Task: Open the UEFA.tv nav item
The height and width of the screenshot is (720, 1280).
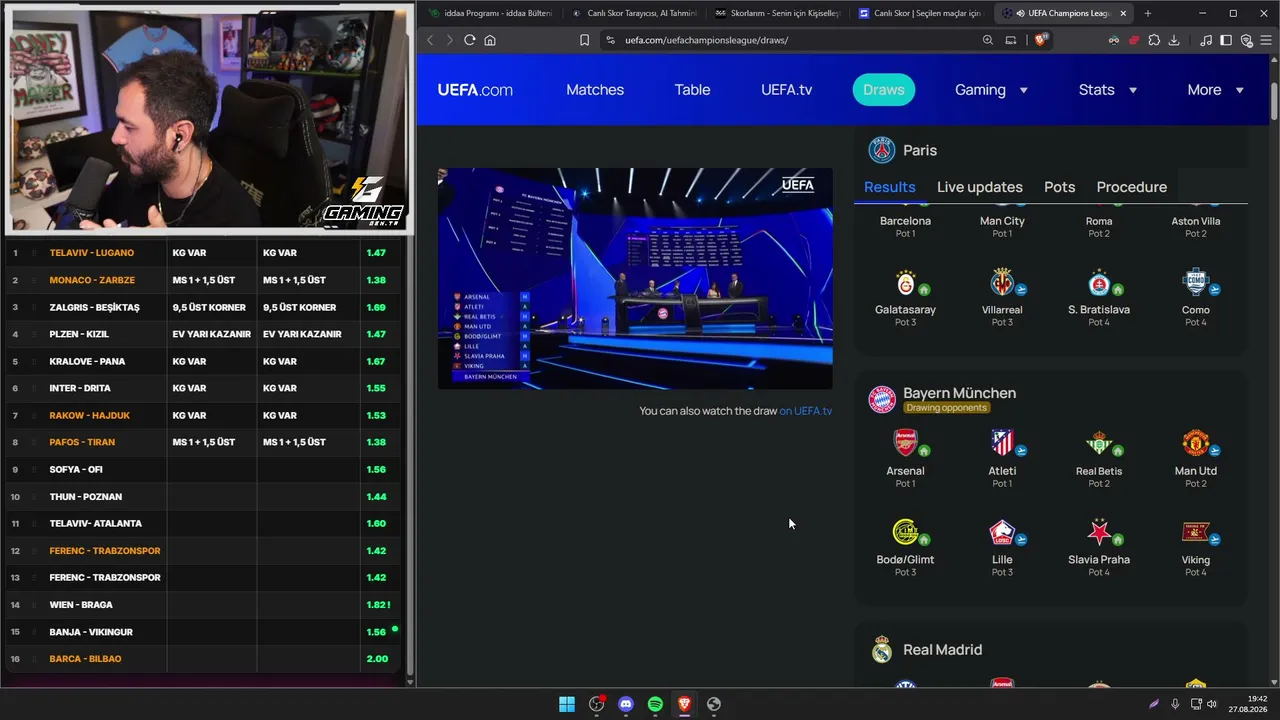Action: [x=786, y=90]
